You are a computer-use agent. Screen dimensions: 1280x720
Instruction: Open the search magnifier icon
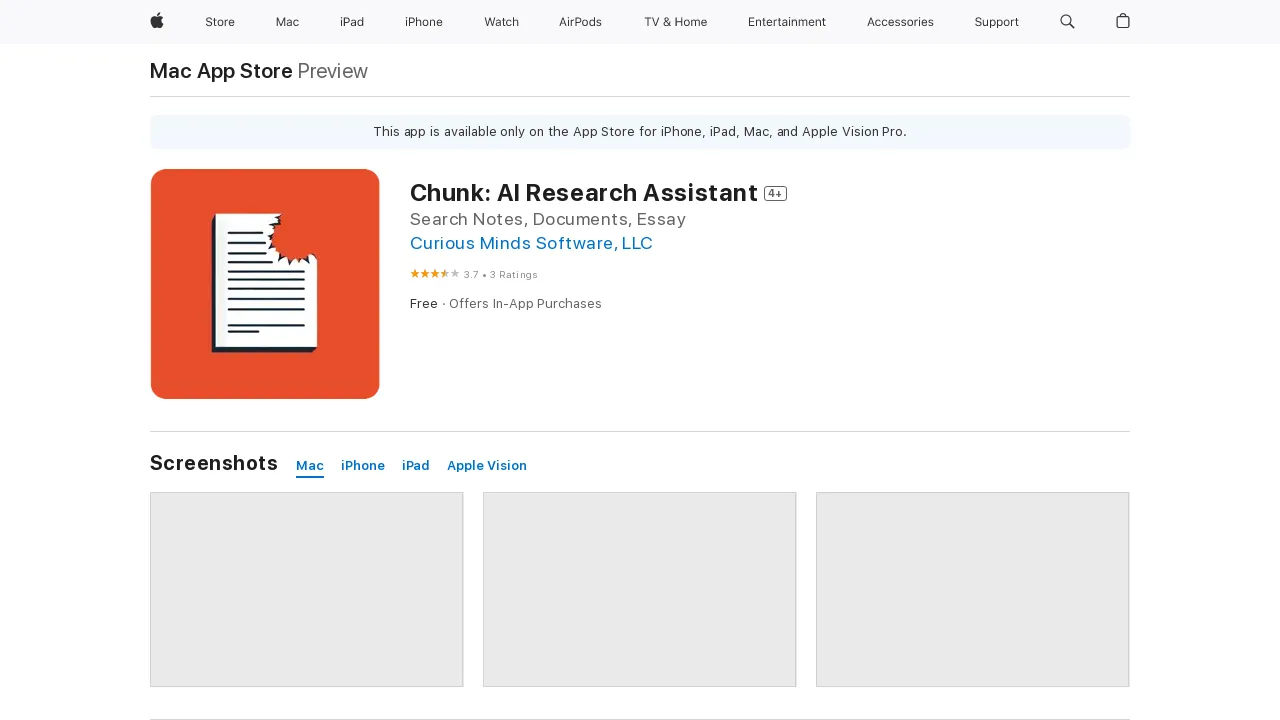[x=1067, y=21]
